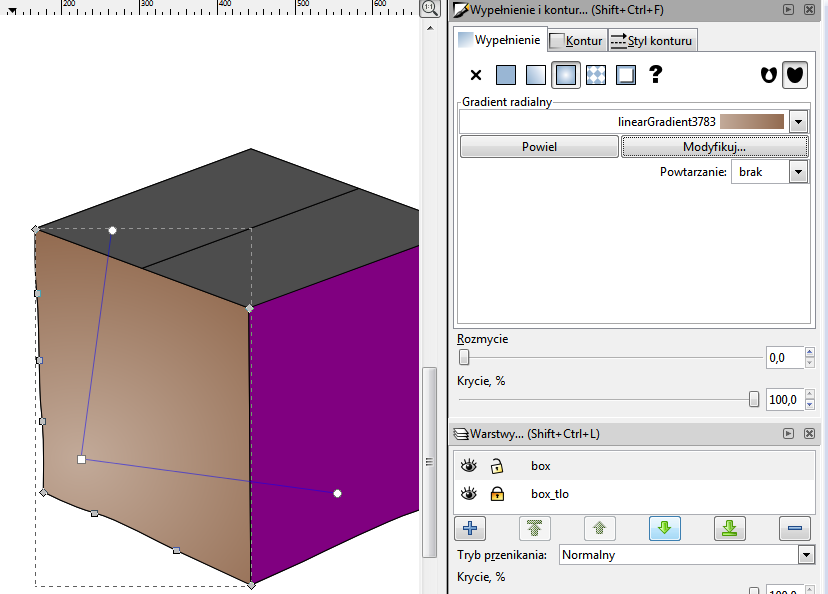Image resolution: width=828 pixels, height=594 pixels.
Task: Click the Rozmycie slider handle
Action: pos(464,357)
